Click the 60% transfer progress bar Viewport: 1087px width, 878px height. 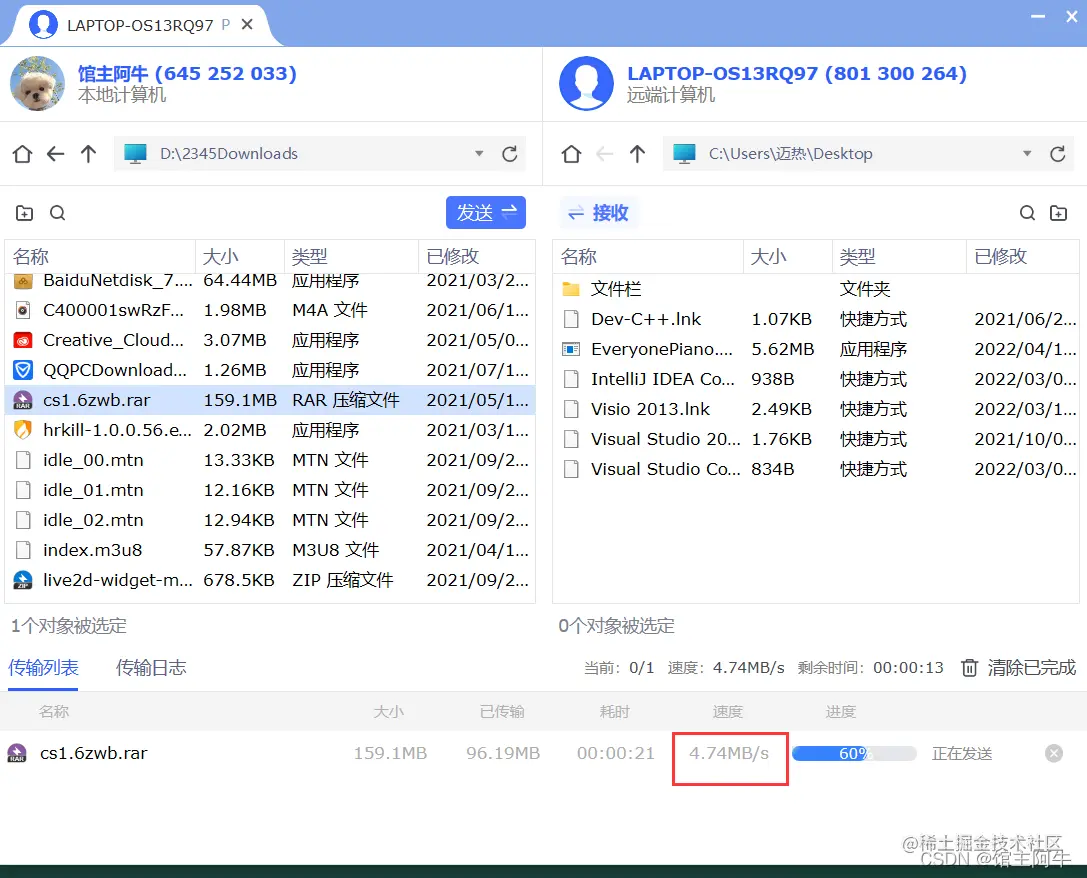coord(854,753)
